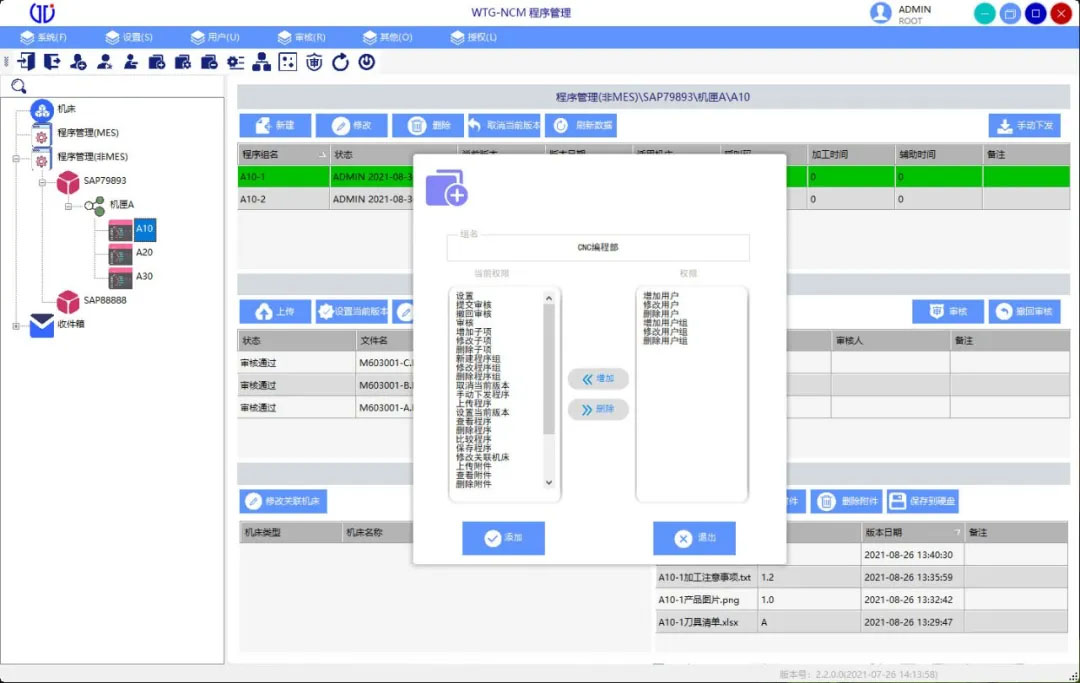
Task: Click the dialog's 增加 arrow button
Action: pos(598,379)
